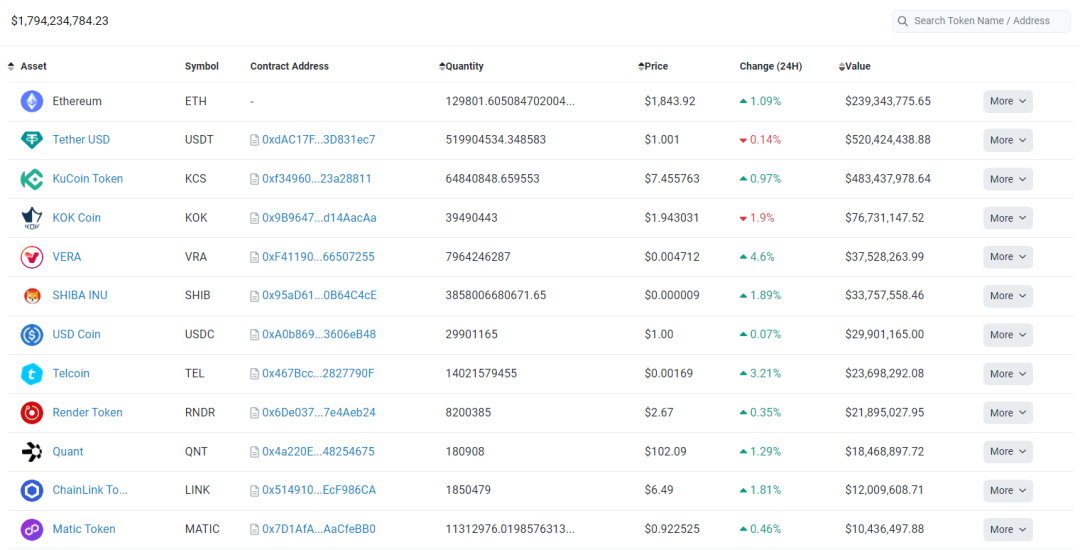Screen dimensions: 1080x550
Task: Open the More menu for SHIBA INU
Action: tap(1008, 296)
